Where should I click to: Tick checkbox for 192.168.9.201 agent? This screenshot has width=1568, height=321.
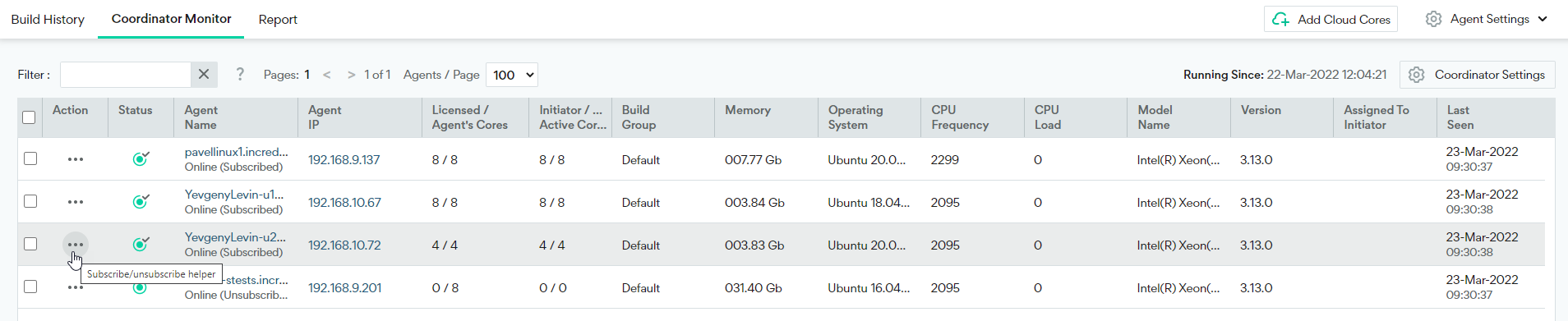[x=30, y=287]
